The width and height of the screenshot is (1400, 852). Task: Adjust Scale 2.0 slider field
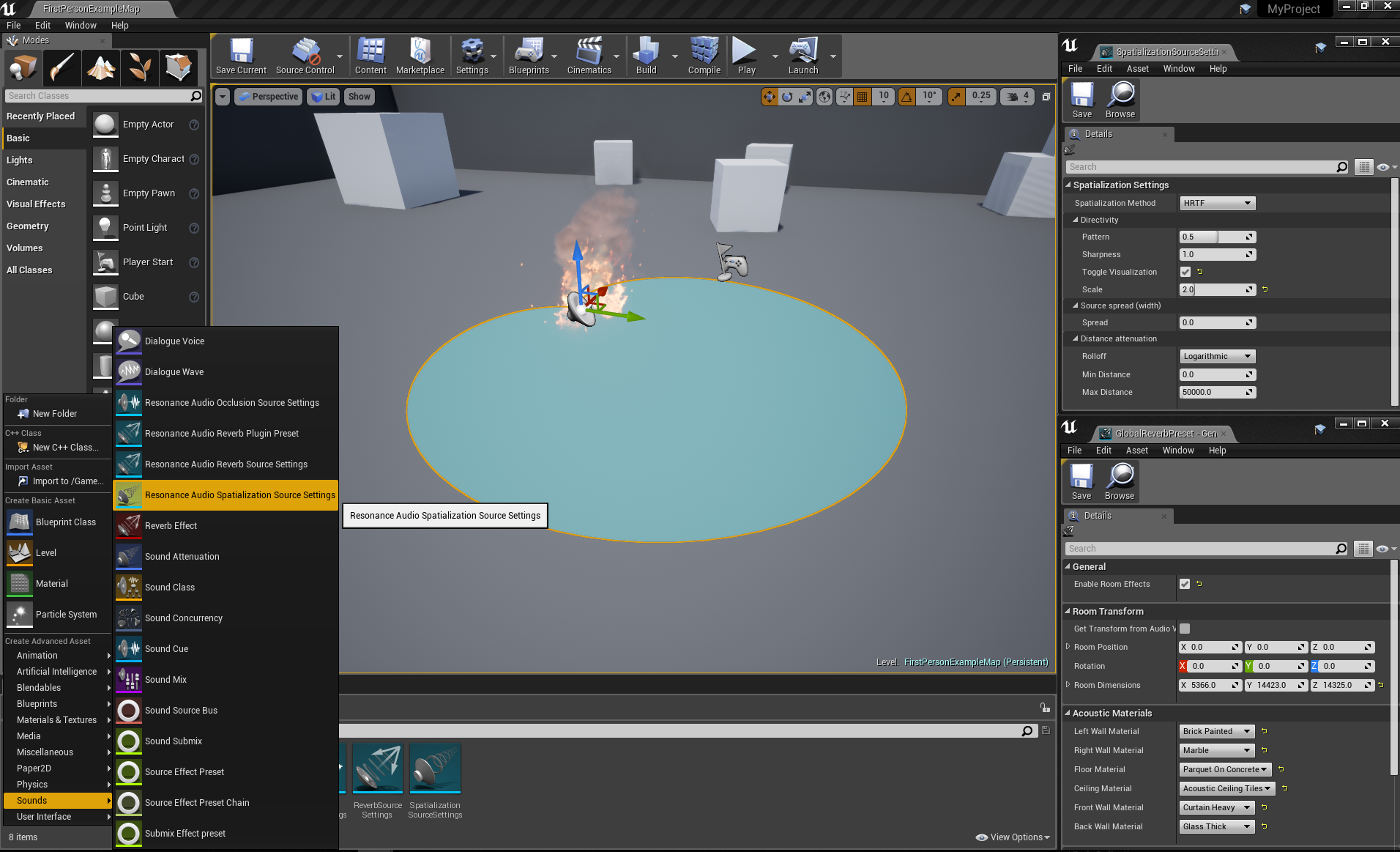[x=1217, y=289]
